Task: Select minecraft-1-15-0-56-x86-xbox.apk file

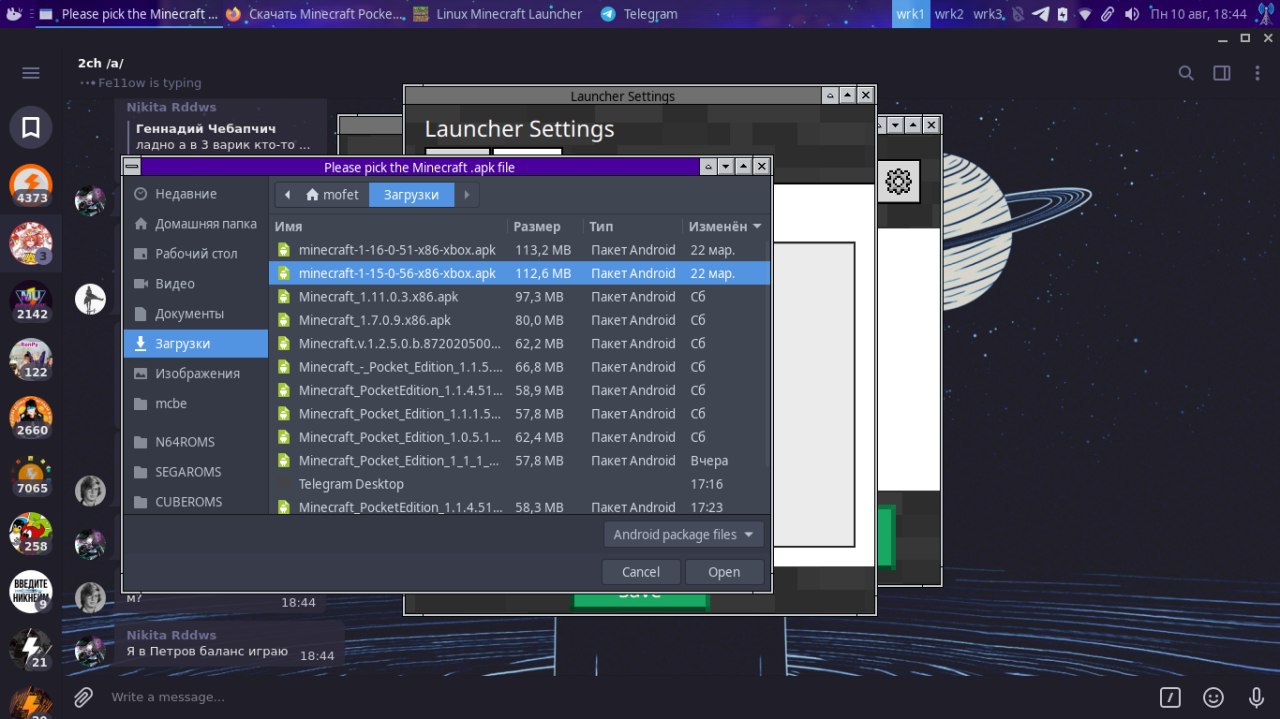Action: pos(517,273)
